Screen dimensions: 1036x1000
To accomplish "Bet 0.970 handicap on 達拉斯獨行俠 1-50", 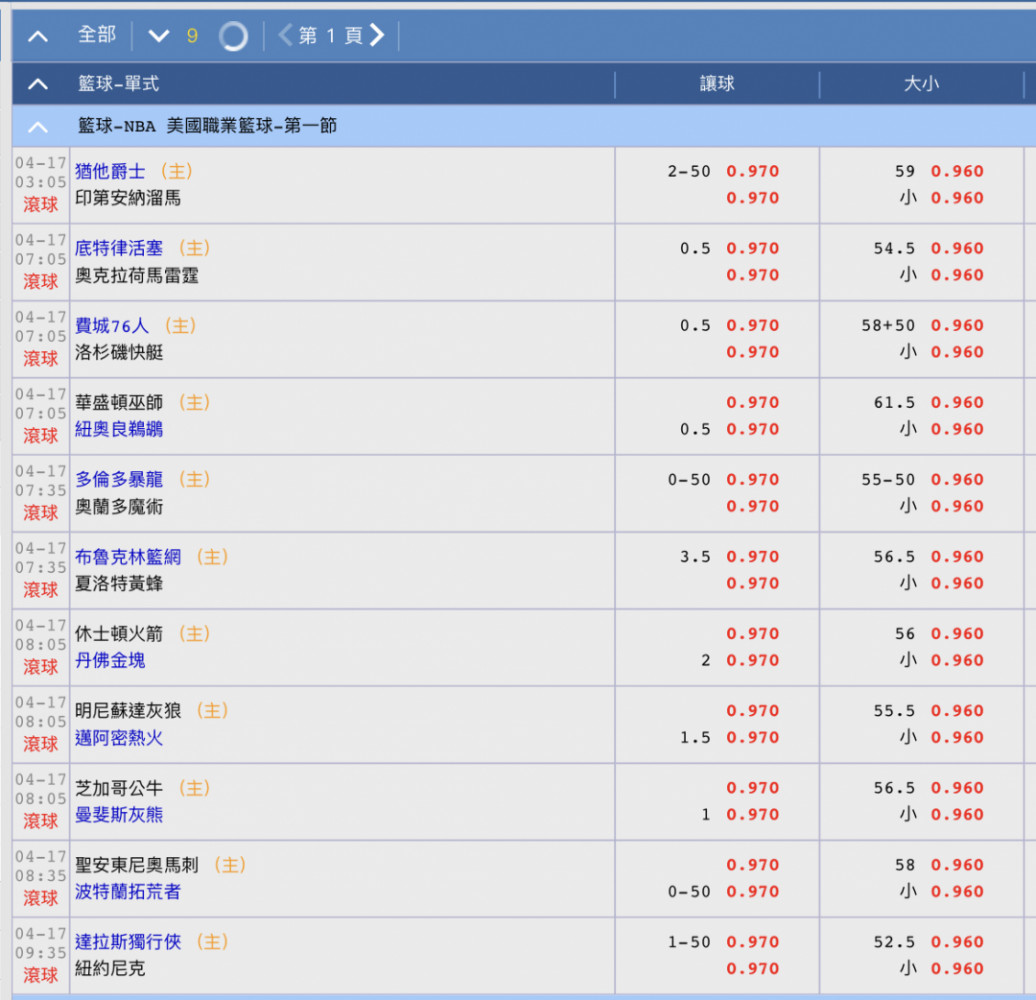I will coord(753,942).
